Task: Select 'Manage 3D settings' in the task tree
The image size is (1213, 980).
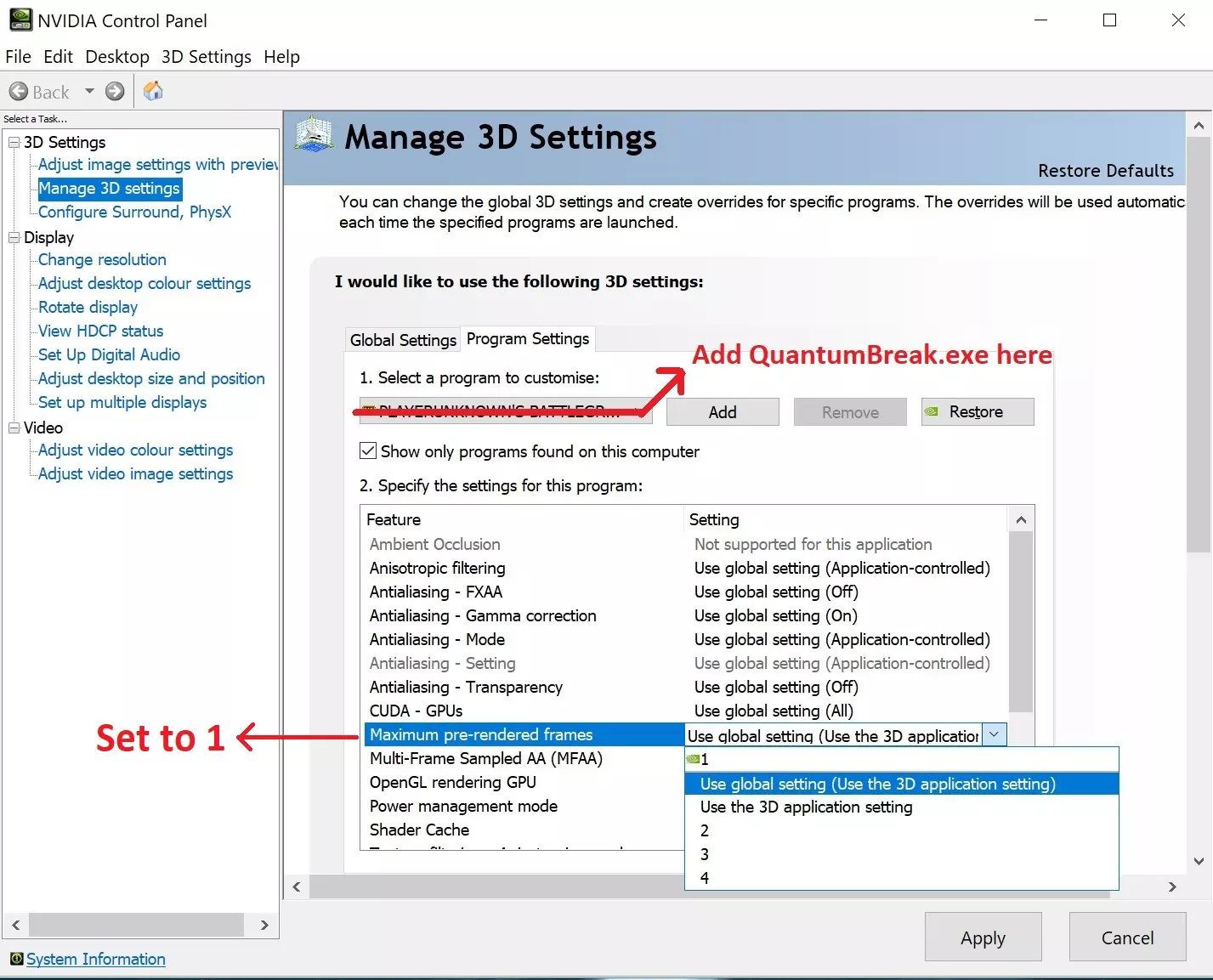Action: (x=110, y=189)
